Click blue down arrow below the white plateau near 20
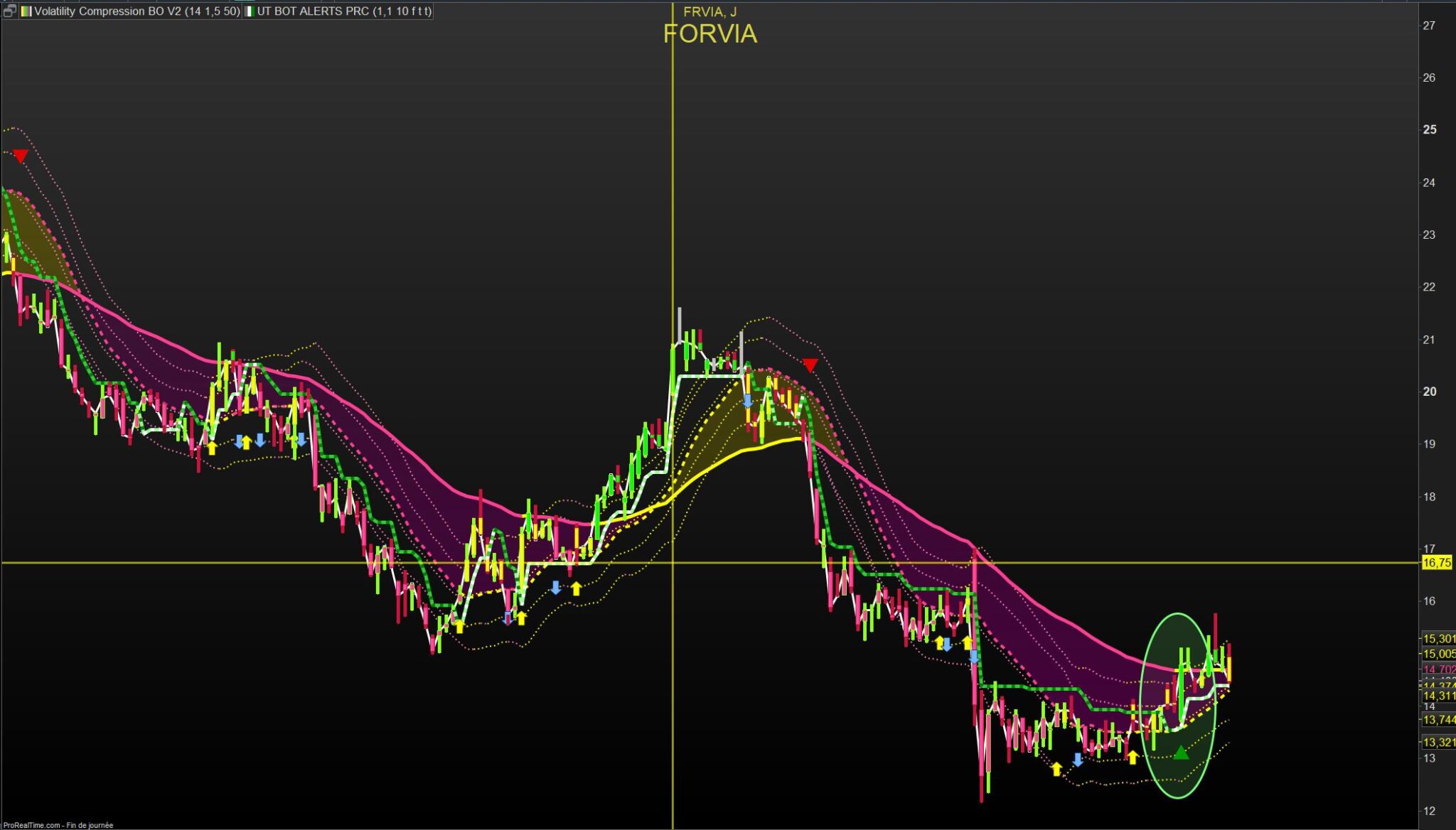 coord(747,401)
